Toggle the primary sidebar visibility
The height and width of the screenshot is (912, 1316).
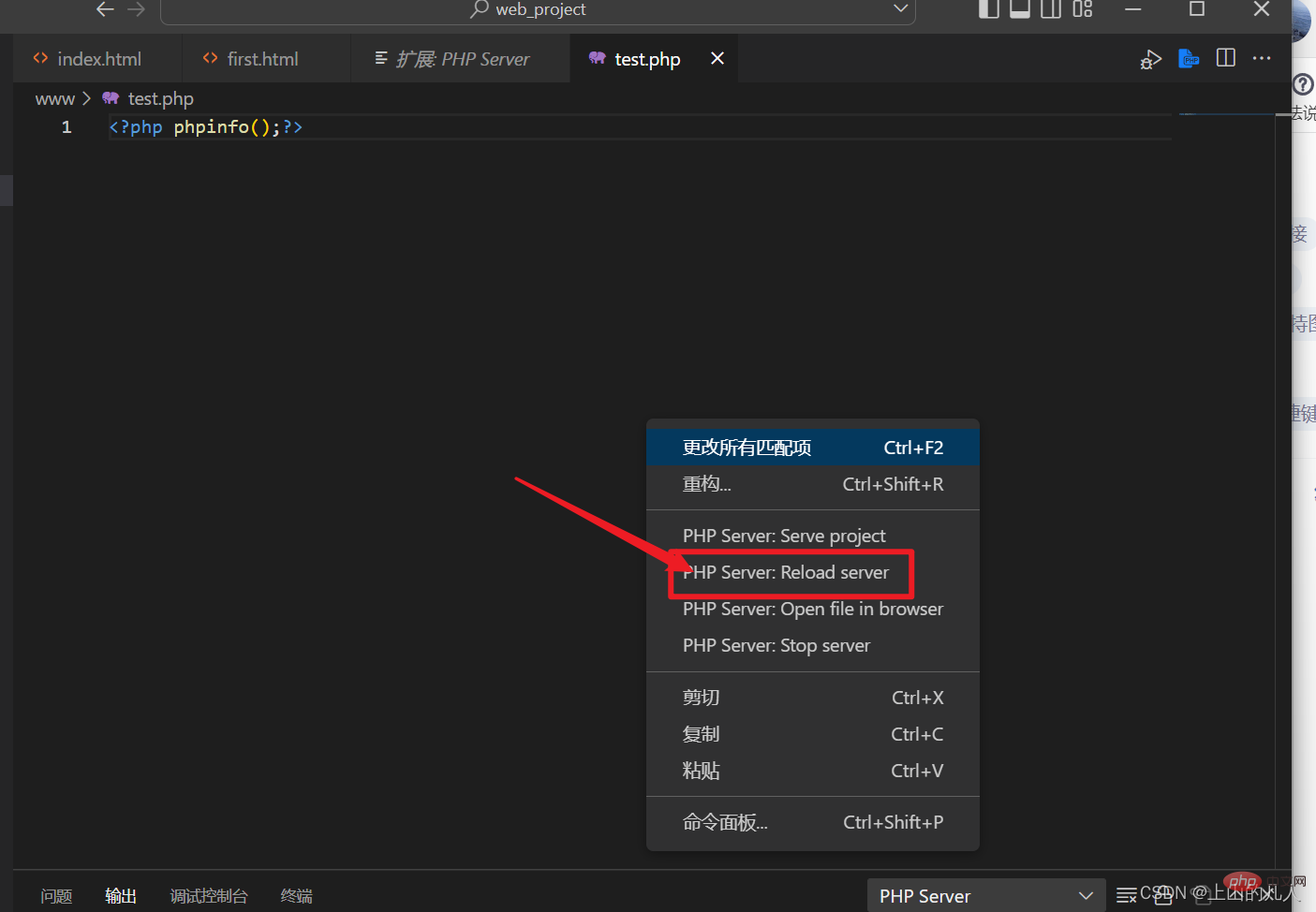coord(989,9)
